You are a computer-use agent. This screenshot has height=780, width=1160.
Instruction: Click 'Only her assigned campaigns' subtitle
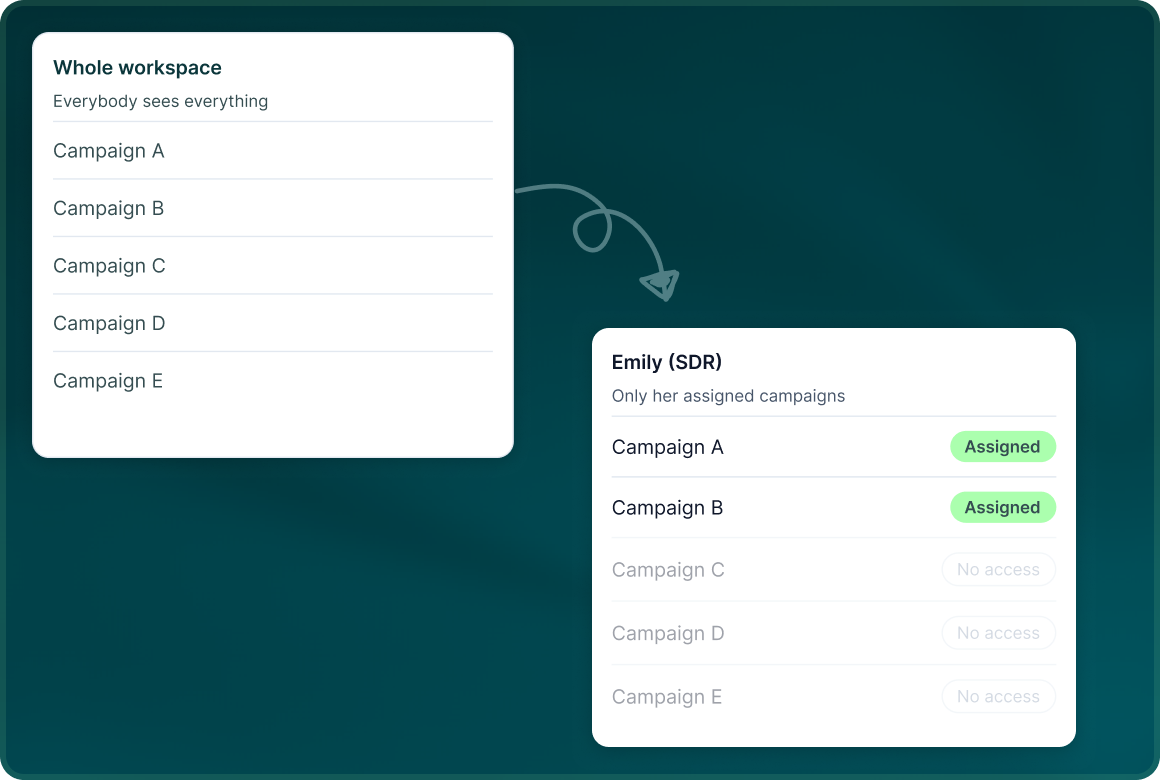coord(728,396)
